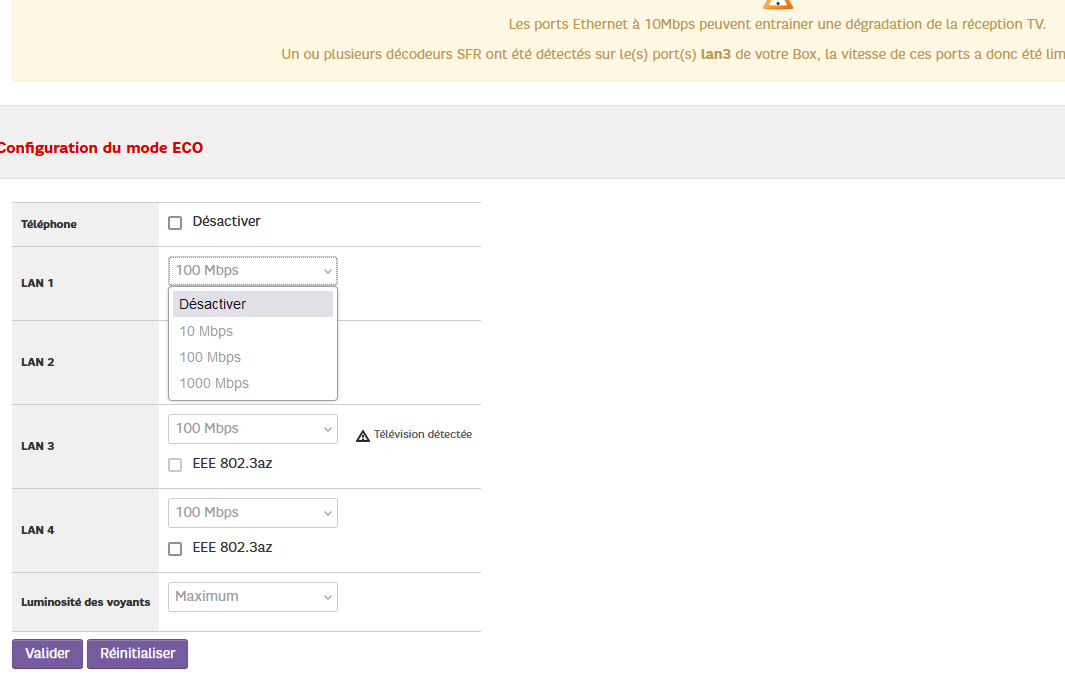This screenshot has width=1065, height=675.
Task: Click the orange warning icon in the banner
Action: pyautogui.click(x=777, y=3)
